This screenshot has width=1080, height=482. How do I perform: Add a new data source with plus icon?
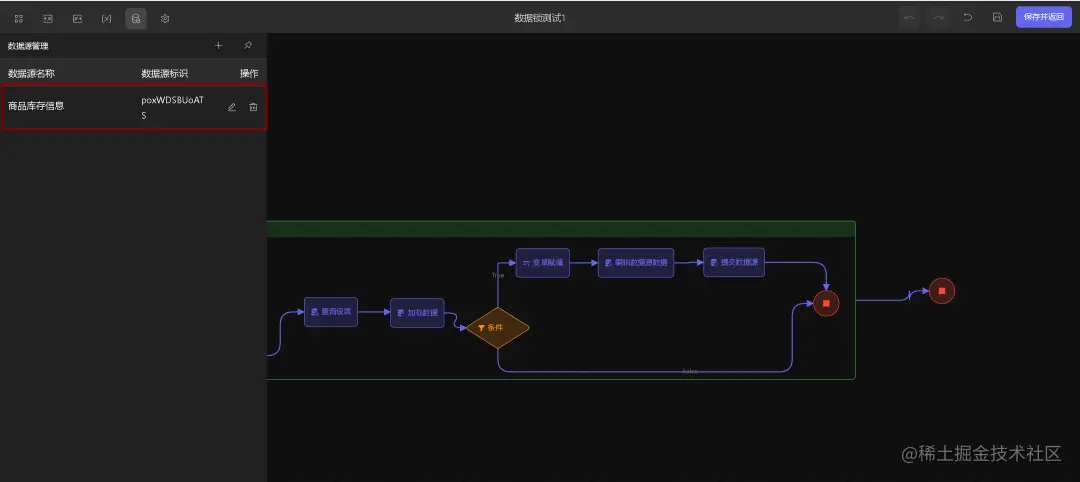click(218, 45)
